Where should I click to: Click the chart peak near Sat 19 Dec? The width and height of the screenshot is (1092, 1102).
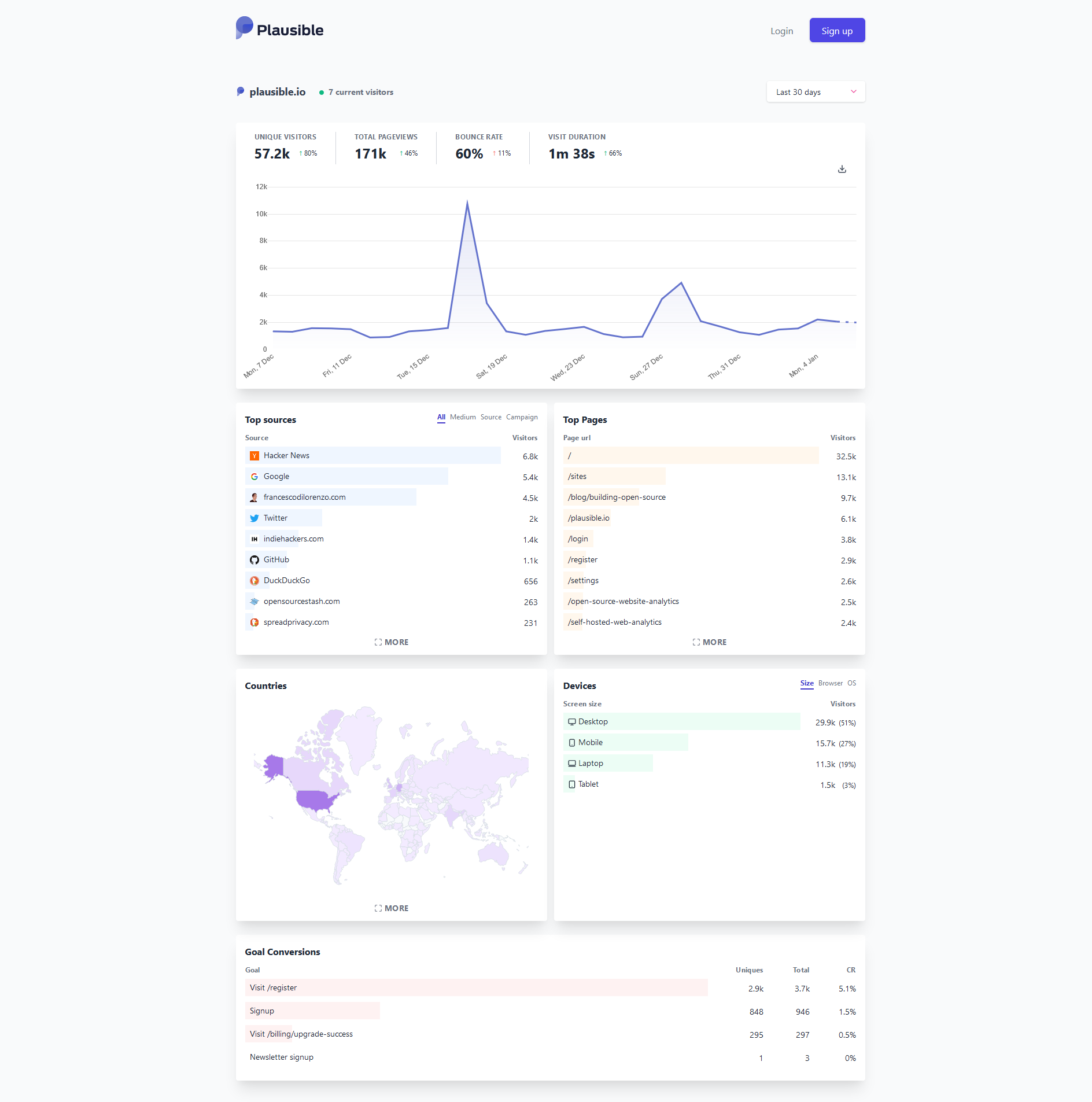pyautogui.click(x=467, y=202)
